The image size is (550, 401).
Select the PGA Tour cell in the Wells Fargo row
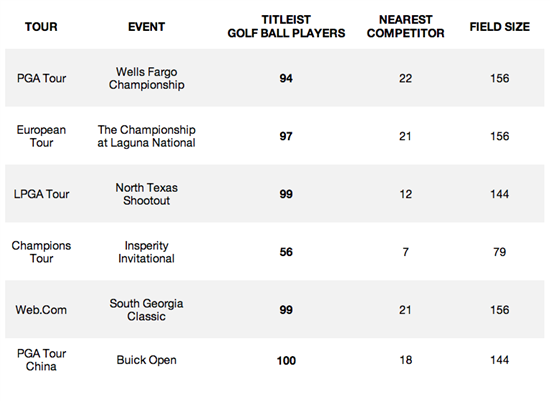coord(41,78)
